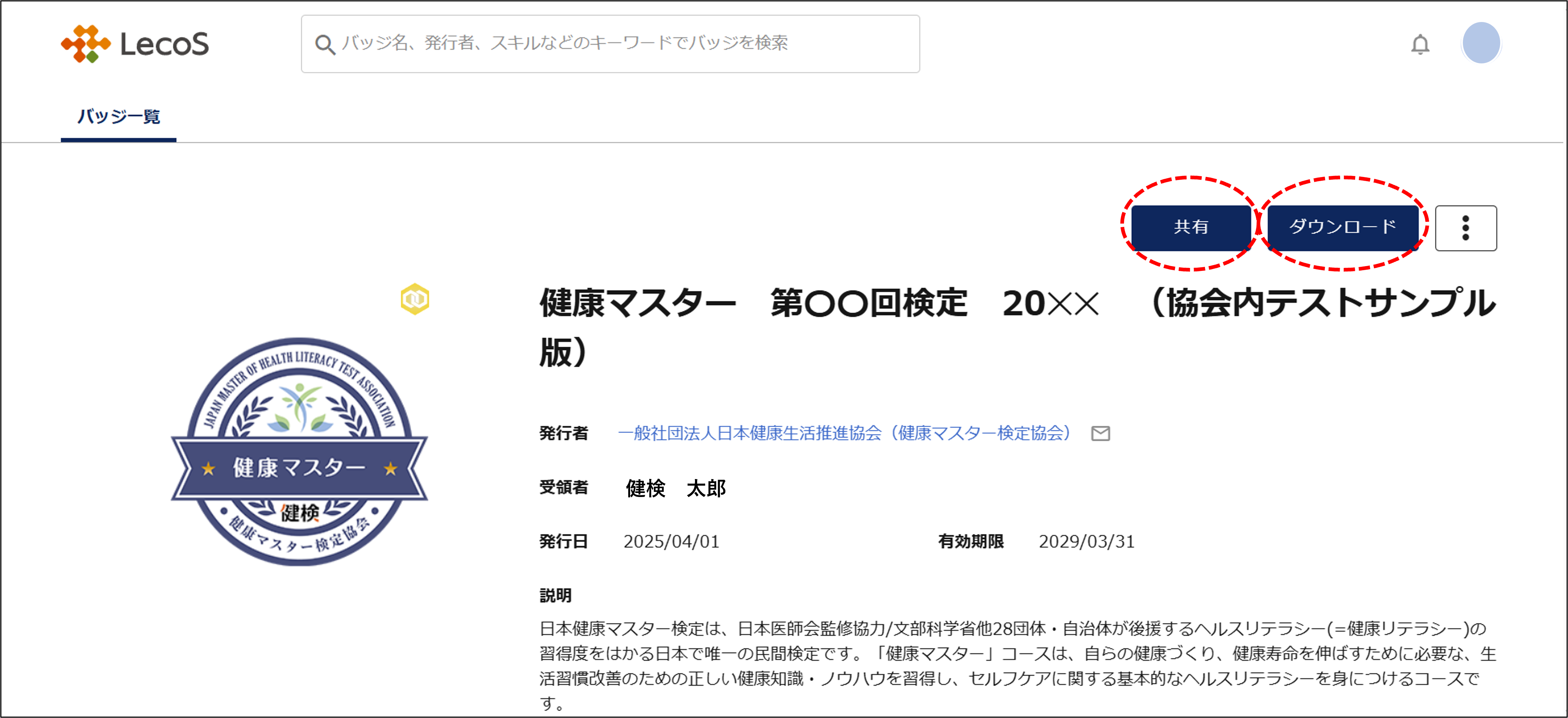
Task: Click the LecoS logo
Action: 135,44
